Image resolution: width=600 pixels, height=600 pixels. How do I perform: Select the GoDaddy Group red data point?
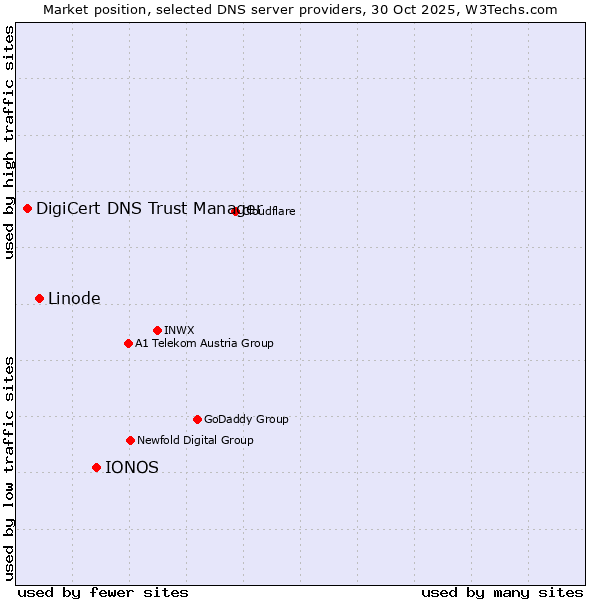(x=197, y=419)
